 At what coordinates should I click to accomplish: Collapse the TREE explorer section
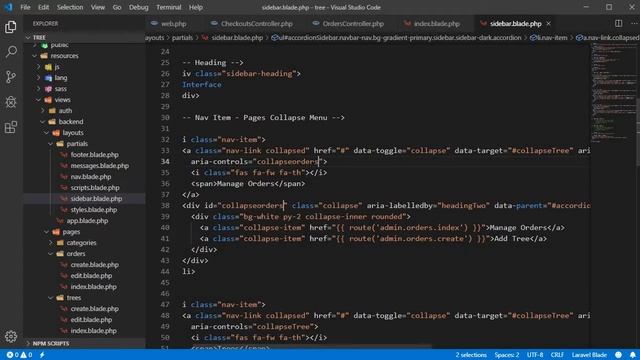40,37
